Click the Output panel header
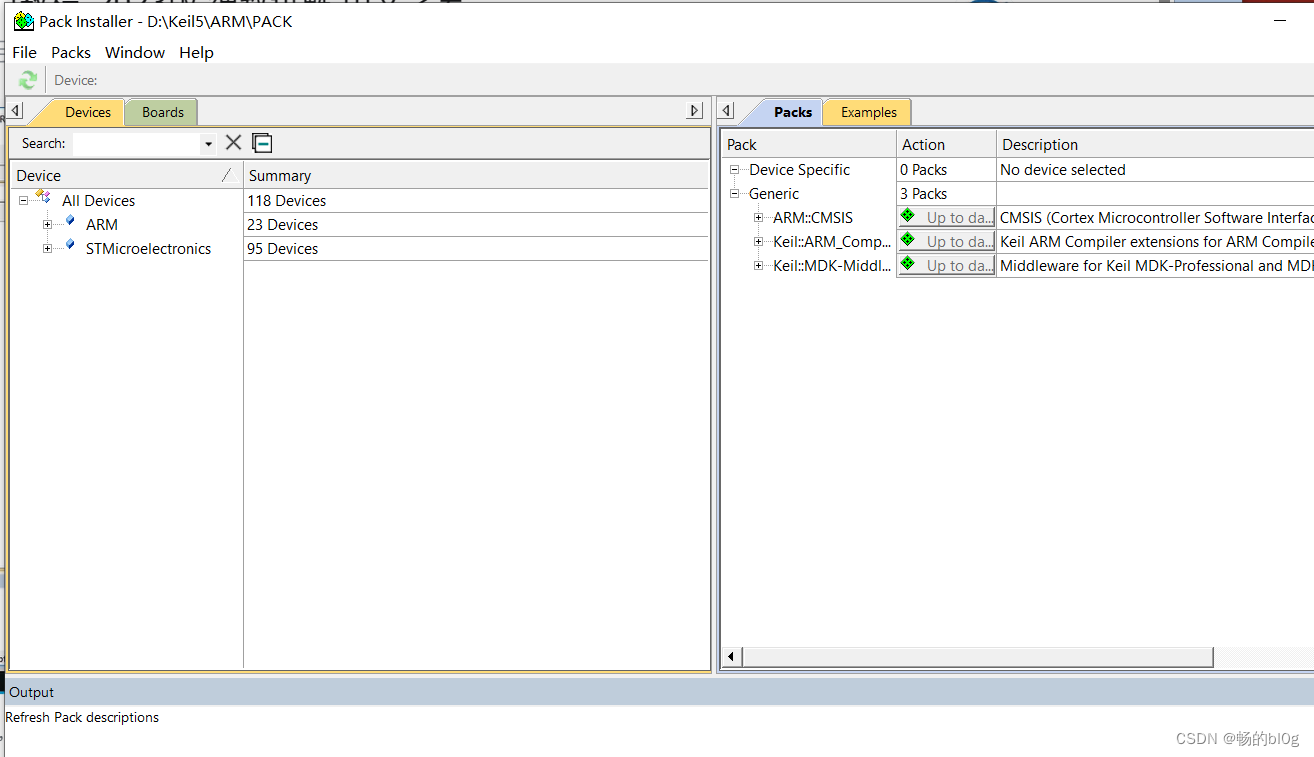The height and width of the screenshot is (757, 1314). tap(657, 692)
